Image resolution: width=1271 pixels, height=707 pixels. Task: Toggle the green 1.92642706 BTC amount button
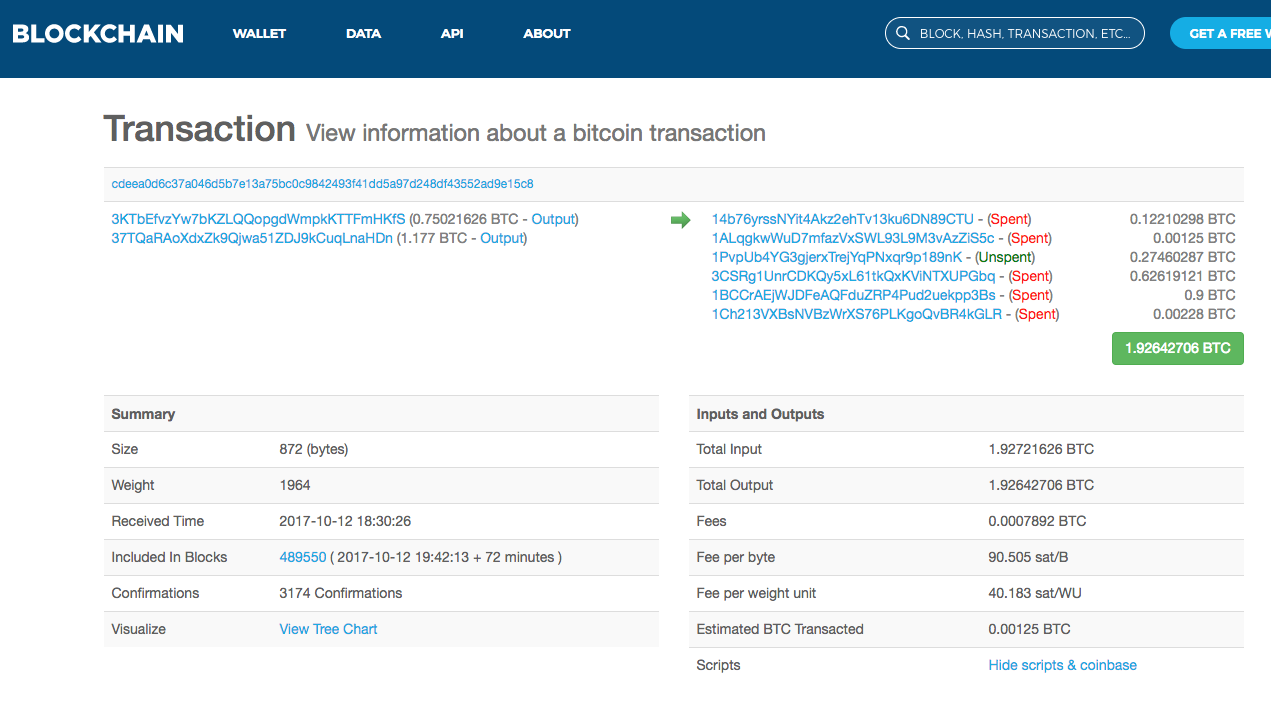coord(1177,348)
